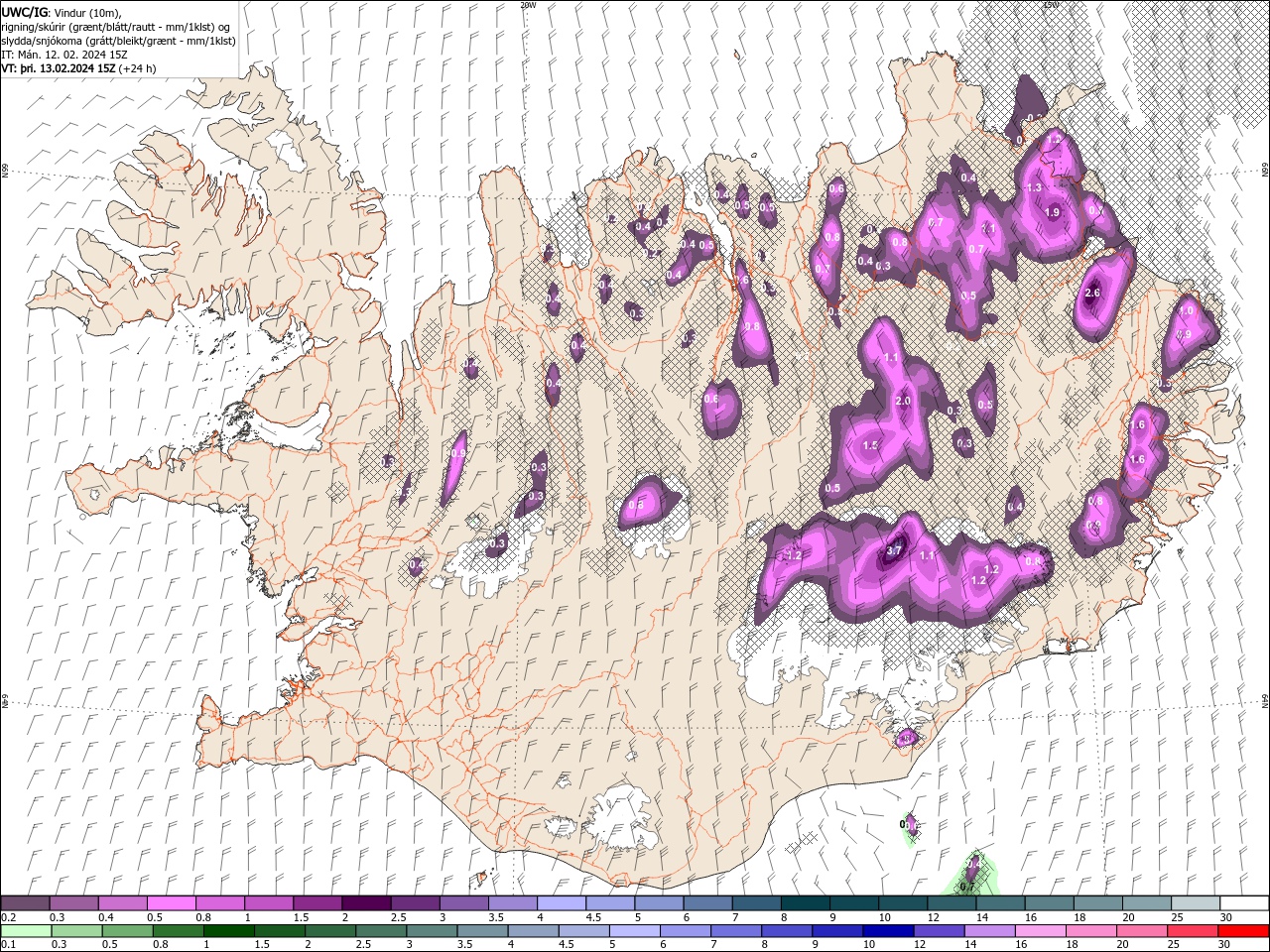Select the 1.5 snowfall value label
1270x952 pixels.
pyautogui.click(x=871, y=445)
